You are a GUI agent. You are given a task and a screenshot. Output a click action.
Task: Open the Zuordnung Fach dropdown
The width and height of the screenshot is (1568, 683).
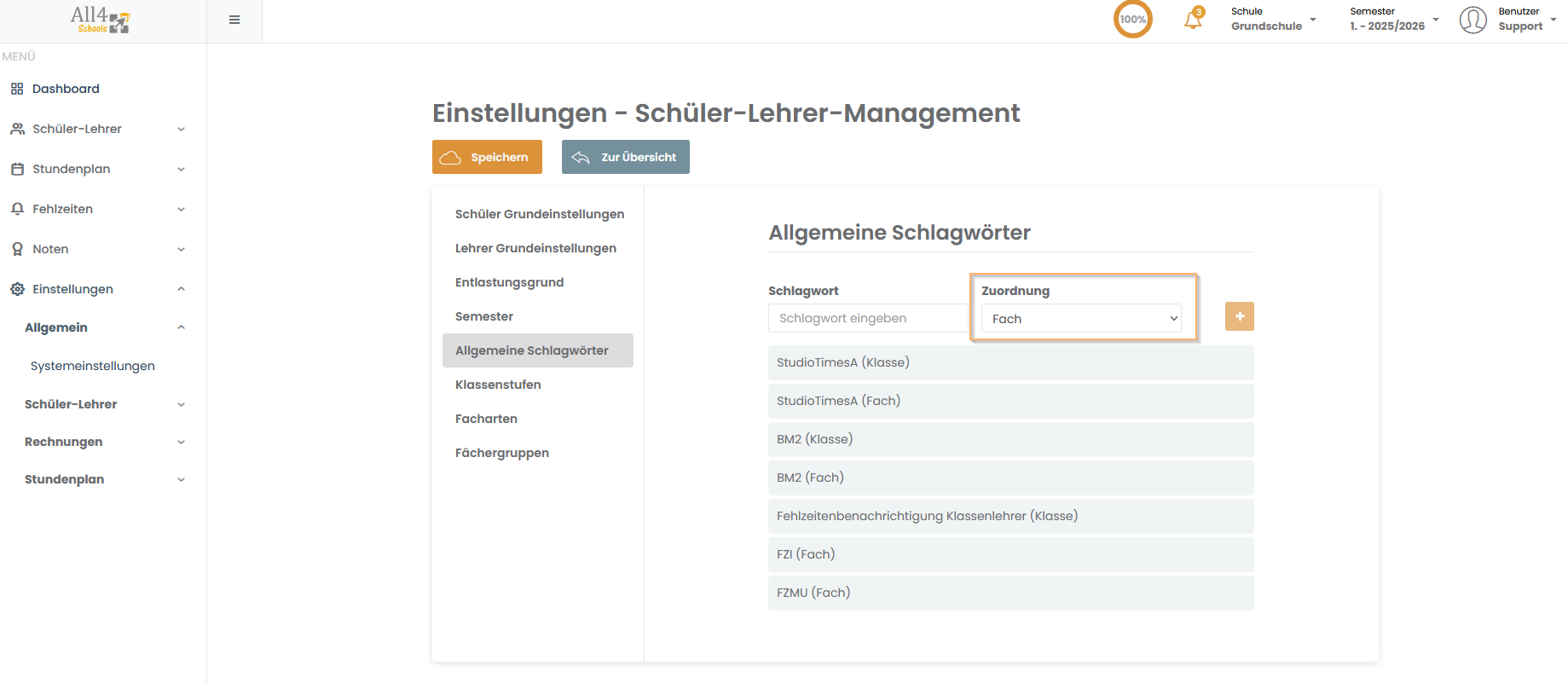(x=1081, y=318)
